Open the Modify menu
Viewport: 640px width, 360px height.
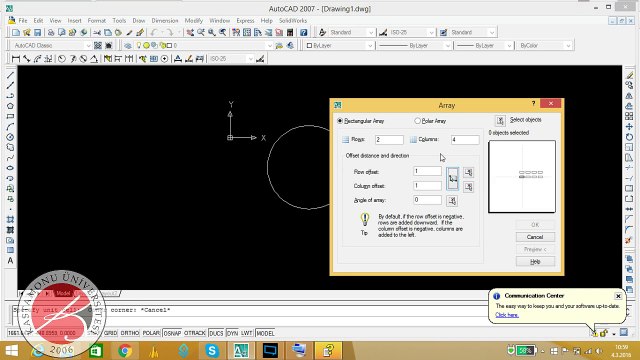[x=194, y=20]
